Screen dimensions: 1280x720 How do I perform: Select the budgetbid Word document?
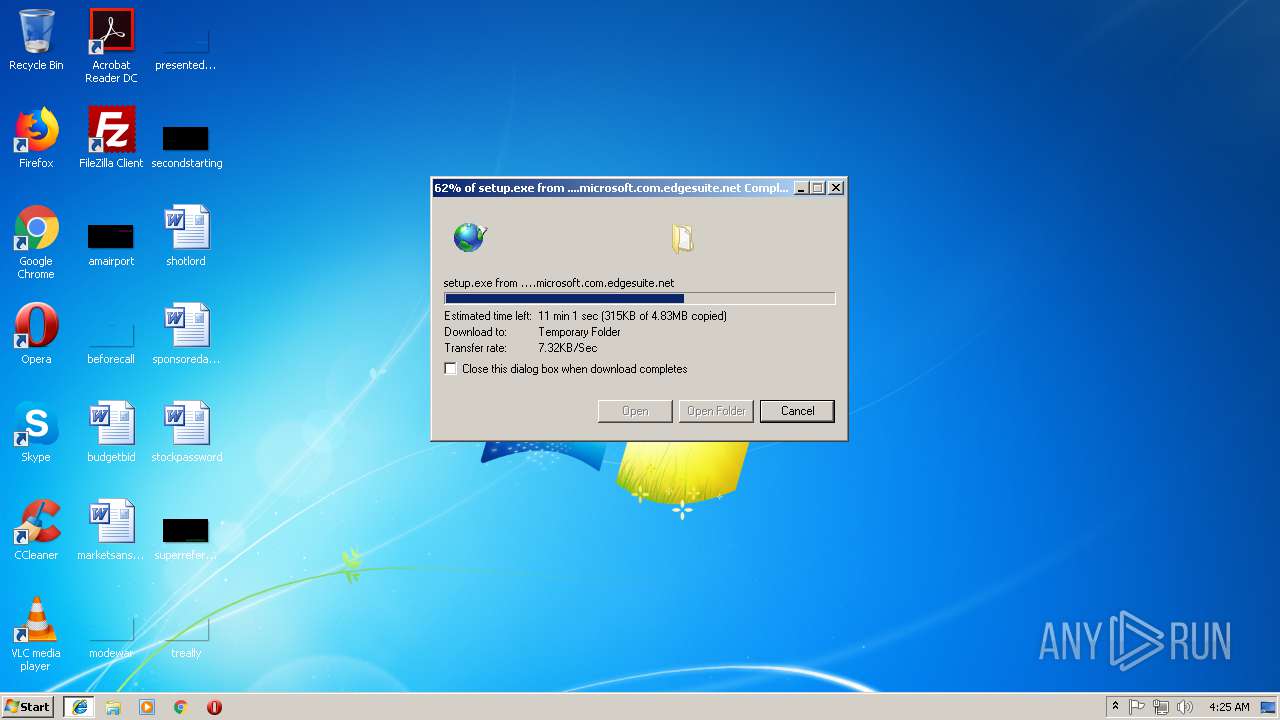point(111,432)
